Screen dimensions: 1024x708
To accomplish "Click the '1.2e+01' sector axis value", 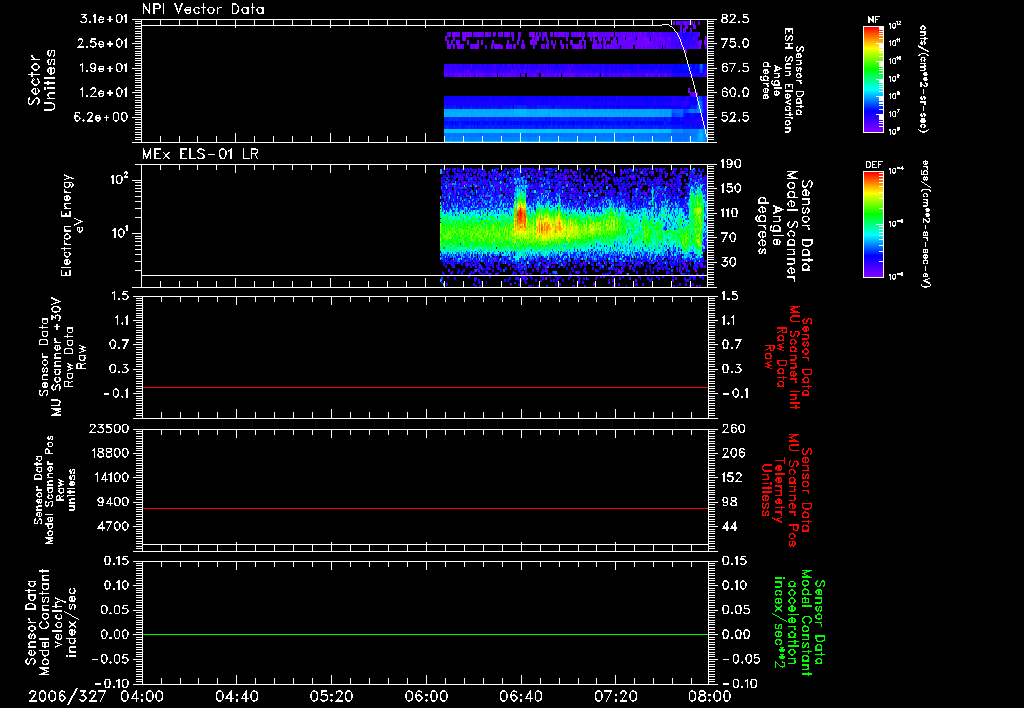I will [x=104, y=93].
